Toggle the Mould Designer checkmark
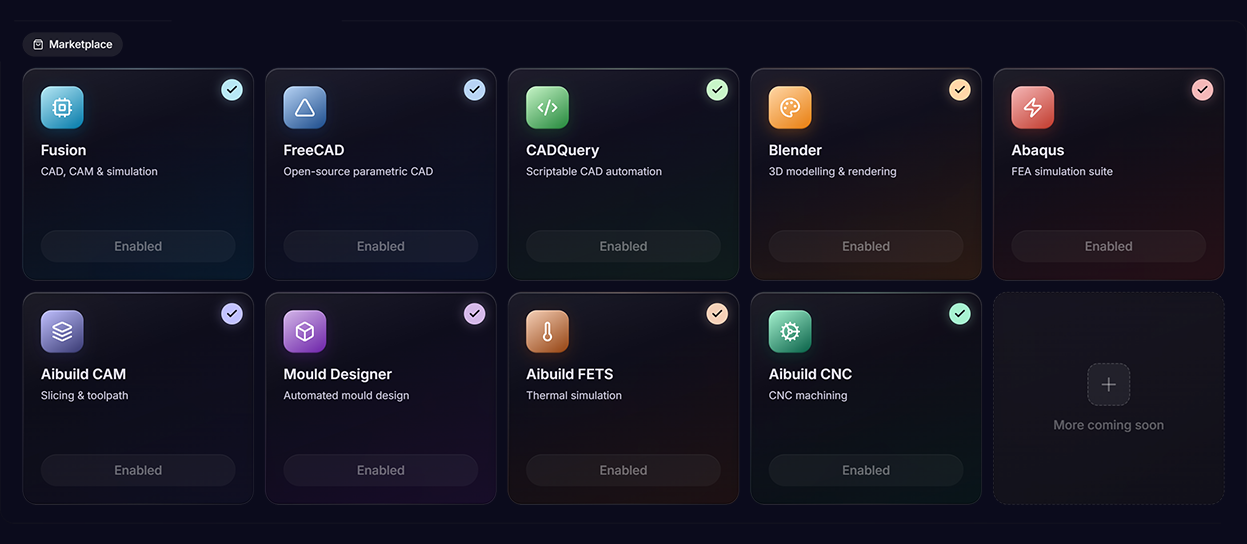This screenshot has width=1247, height=544. 475,314
